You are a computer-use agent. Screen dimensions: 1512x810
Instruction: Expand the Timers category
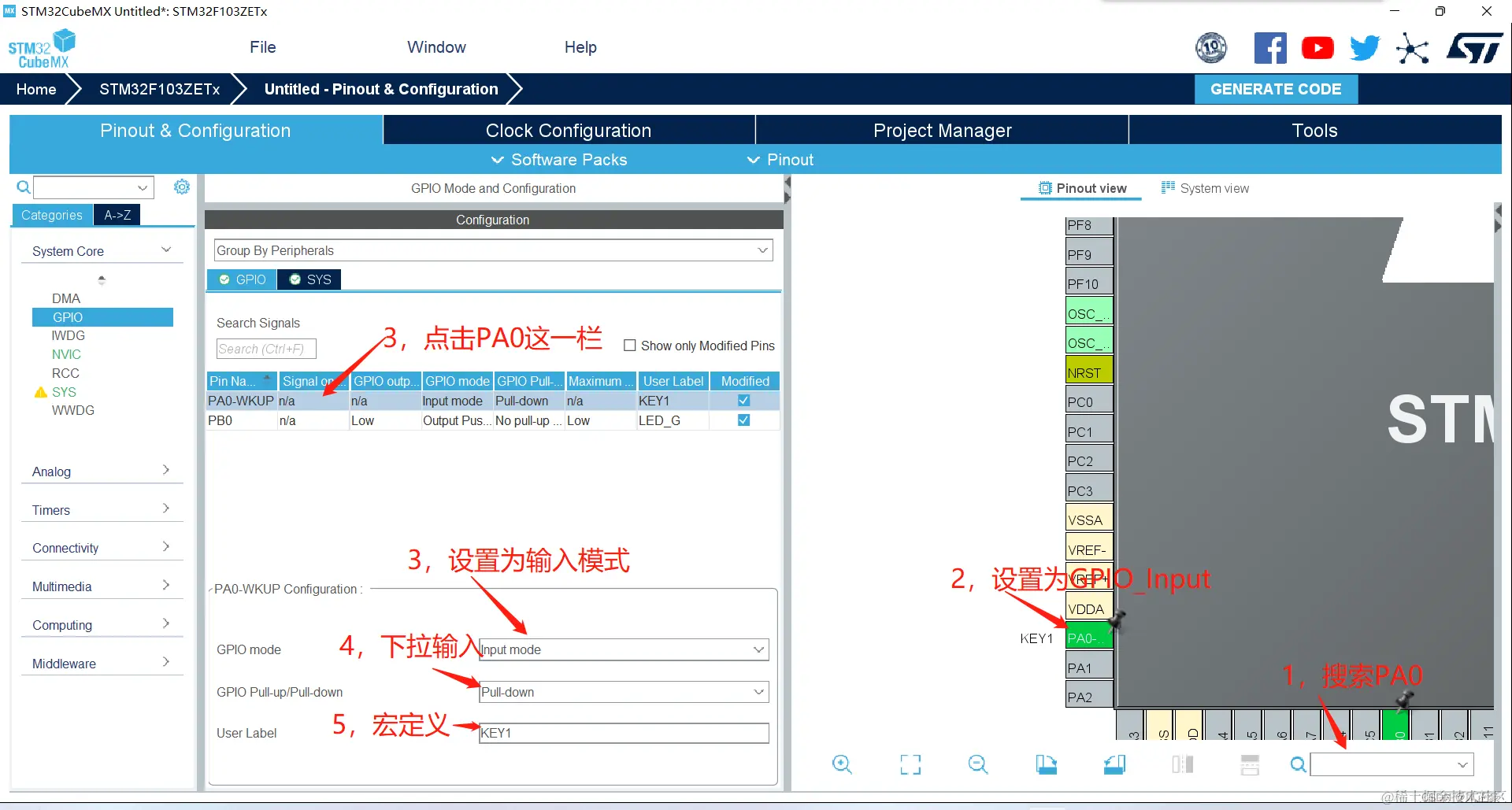tap(102, 509)
